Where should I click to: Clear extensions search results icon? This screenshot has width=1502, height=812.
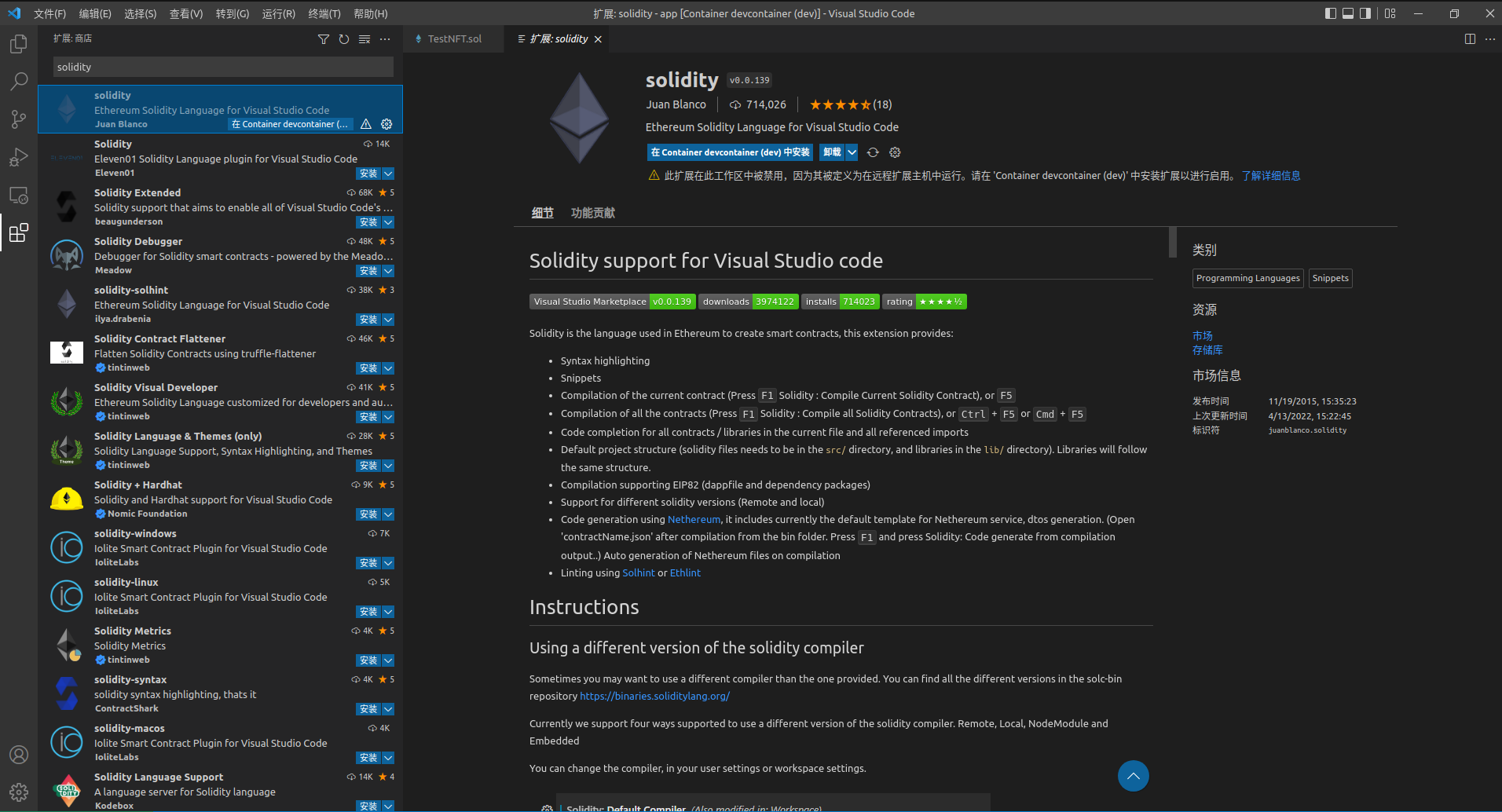pos(365,39)
